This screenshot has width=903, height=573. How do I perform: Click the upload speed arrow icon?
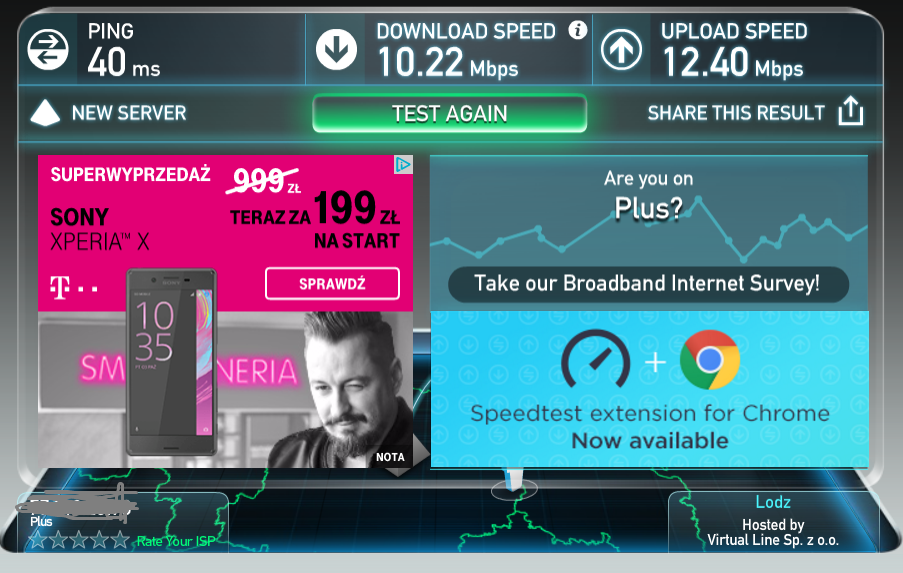click(x=621, y=50)
